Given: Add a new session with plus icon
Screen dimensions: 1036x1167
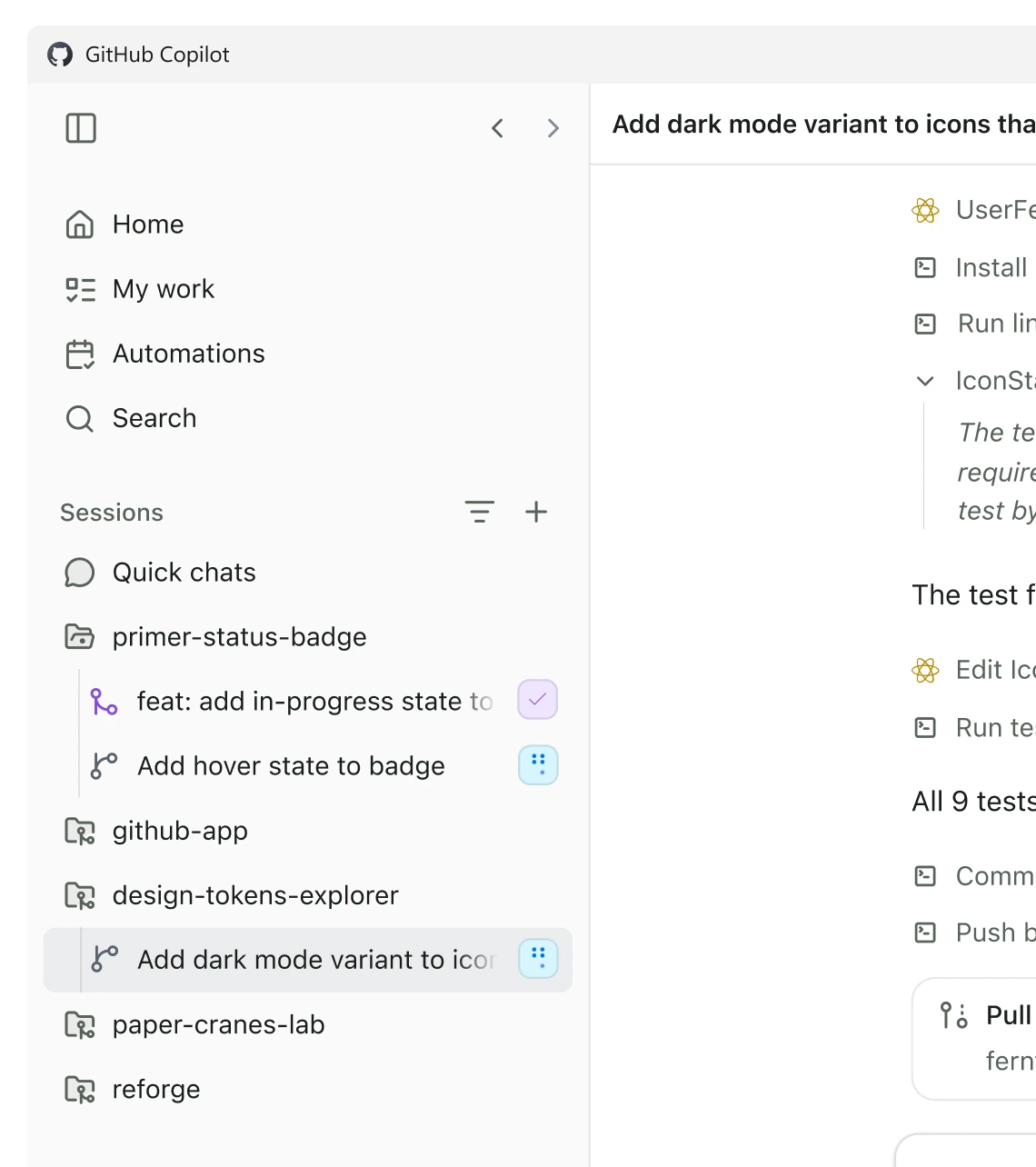Looking at the screenshot, I should coord(536,512).
